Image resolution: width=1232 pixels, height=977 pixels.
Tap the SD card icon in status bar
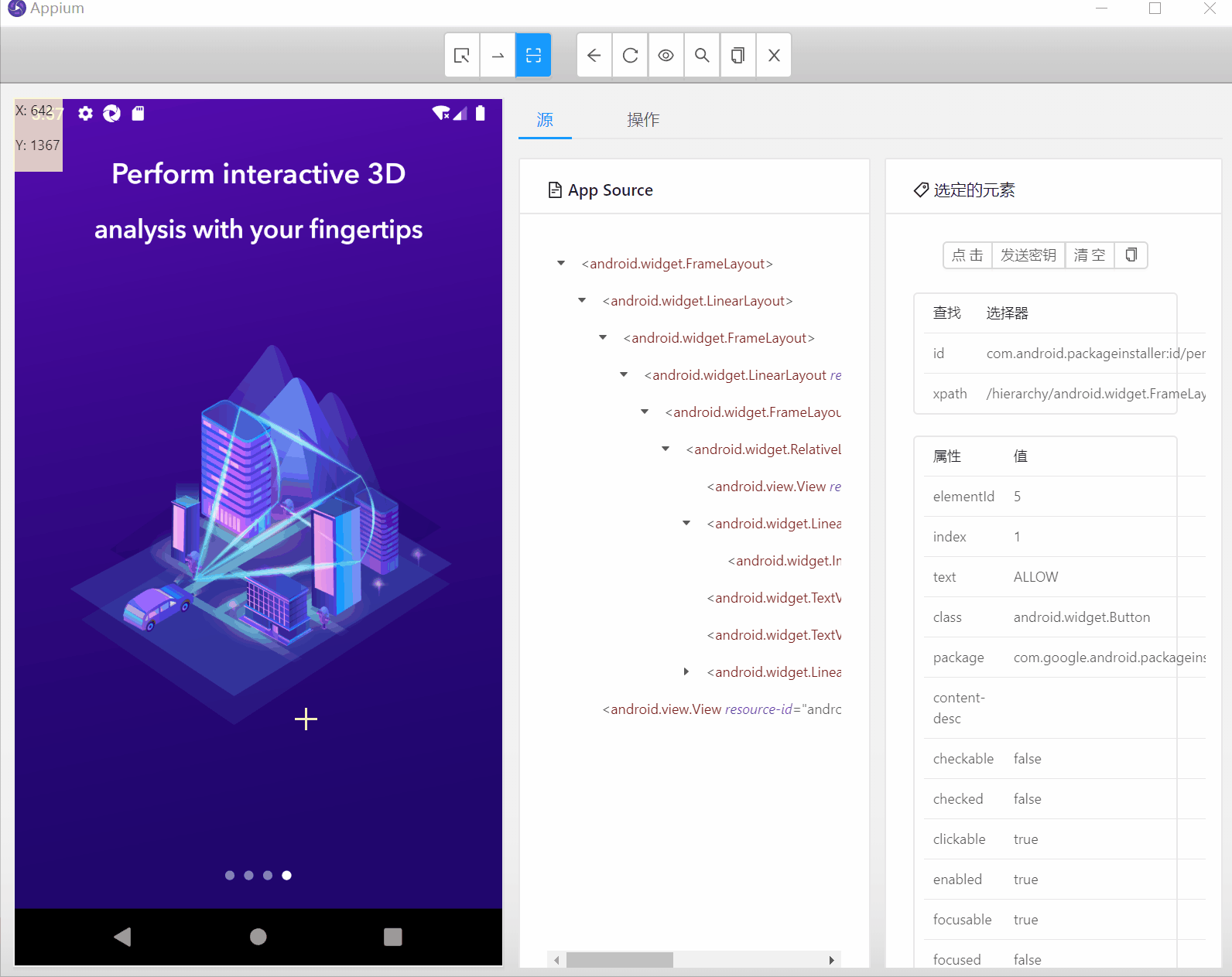point(138,114)
